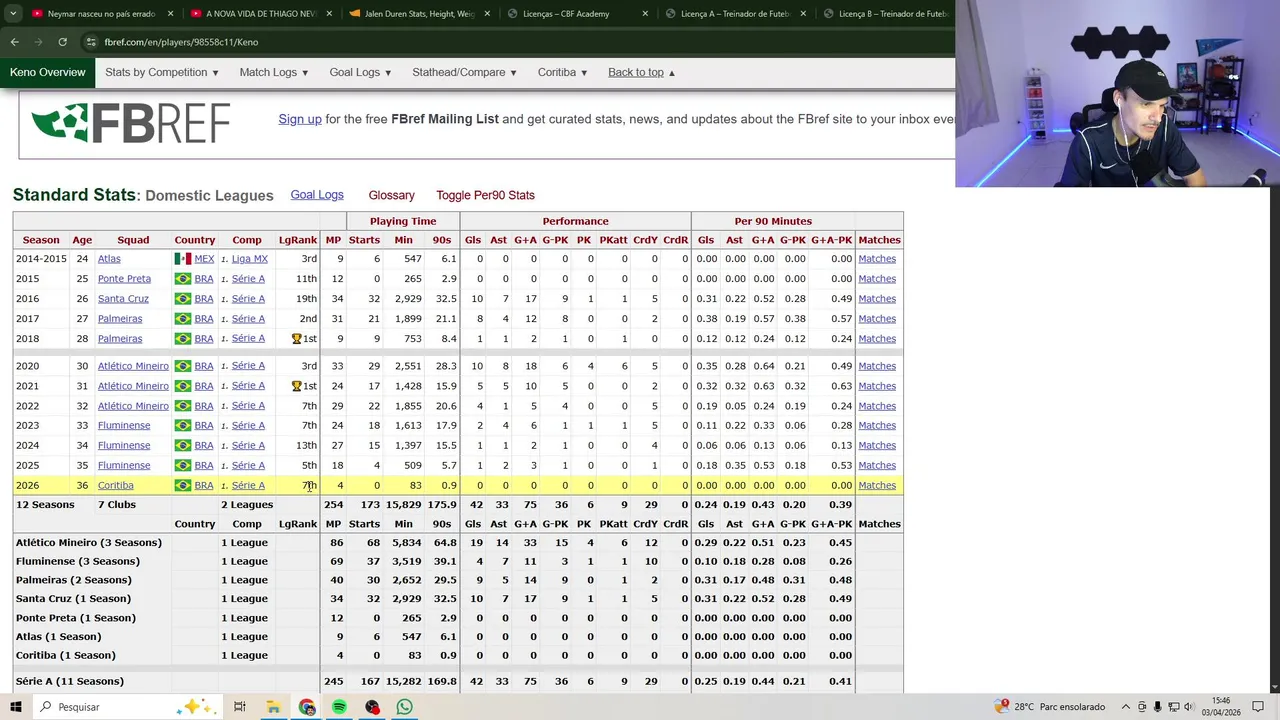Open the Chrome icon in taskbar
The image size is (1280, 720).
[307, 707]
